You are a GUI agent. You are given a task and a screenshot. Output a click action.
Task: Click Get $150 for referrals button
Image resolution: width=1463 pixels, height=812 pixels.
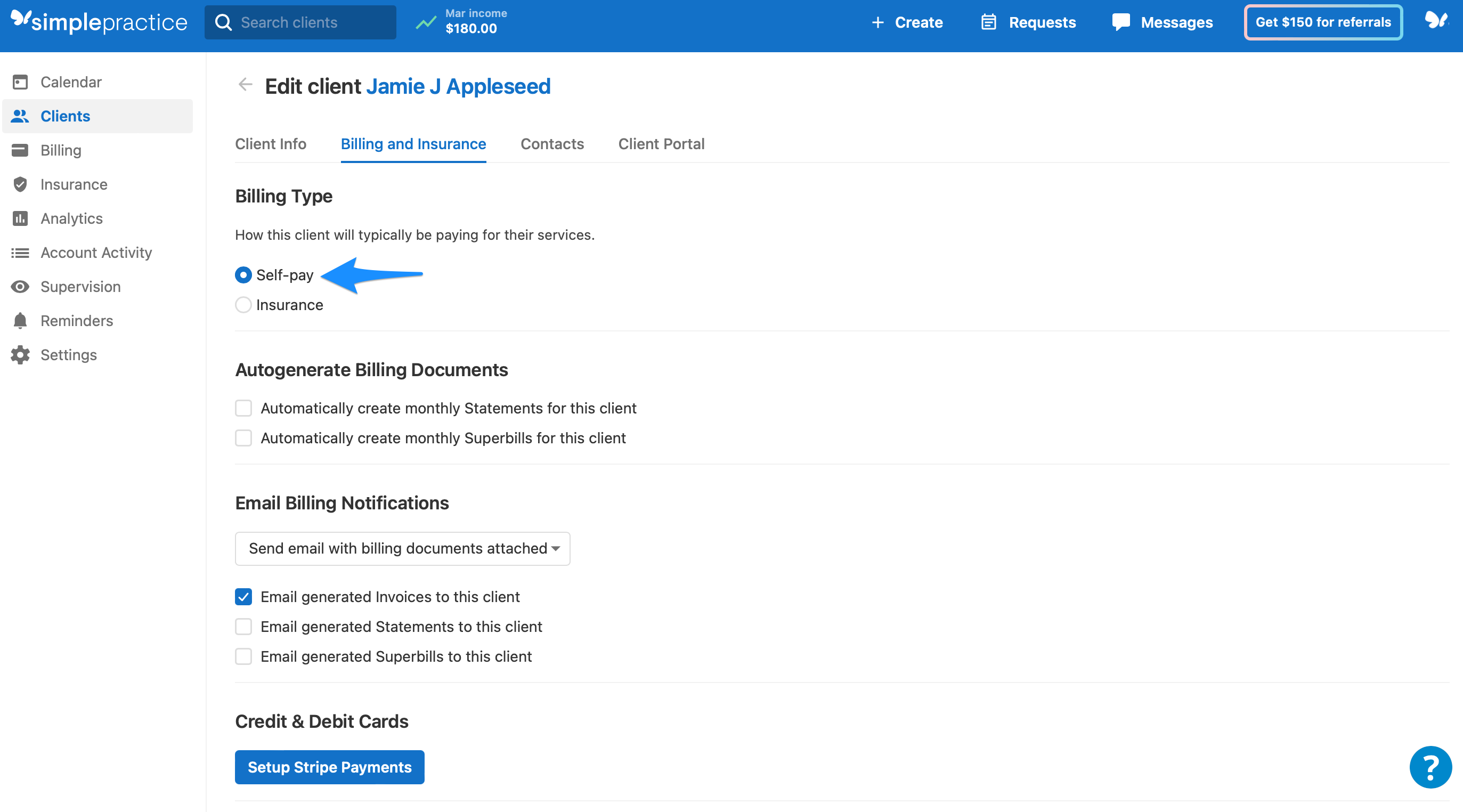click(x=1323, y=22)
